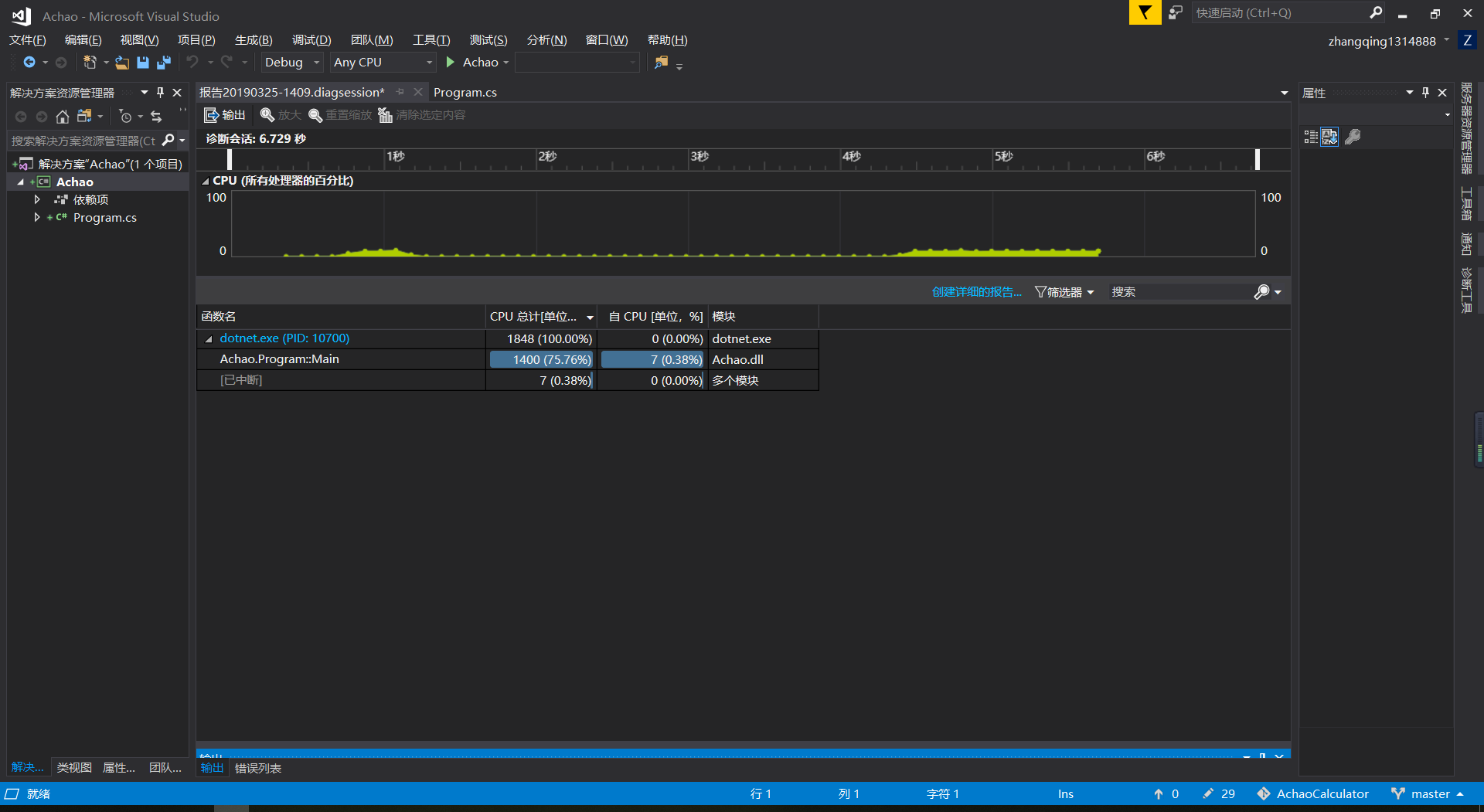Pin the 属性 Properties panel
Image resolution: width=1484 pixels, height=812 pixels.
[x=1425, y=93]
